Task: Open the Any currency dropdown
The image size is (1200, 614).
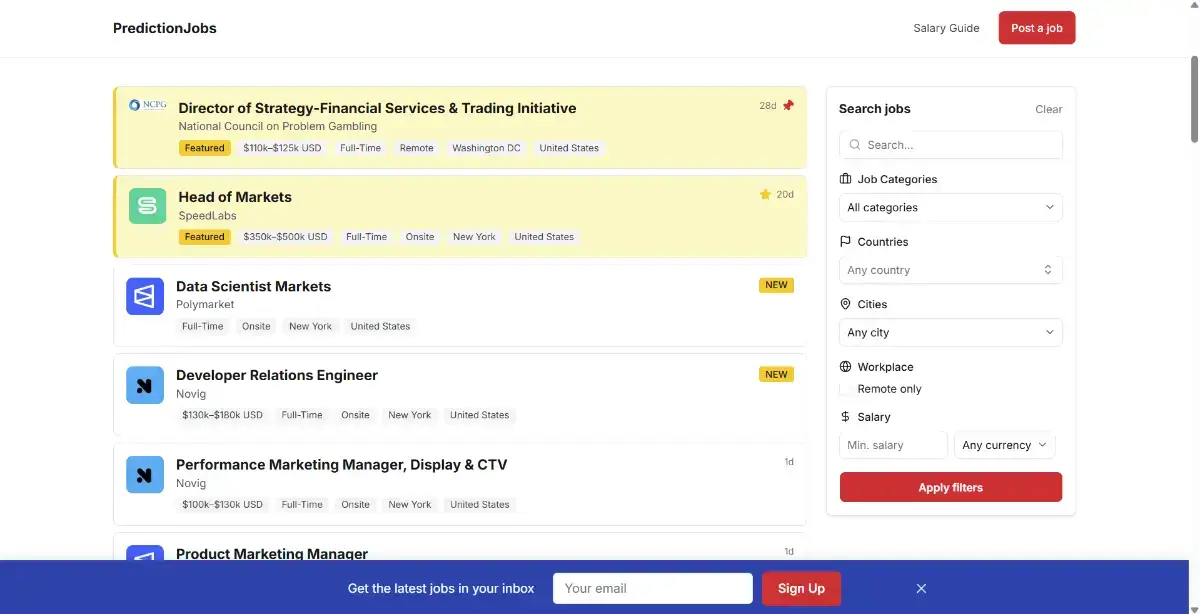Action: point(1005,445)
